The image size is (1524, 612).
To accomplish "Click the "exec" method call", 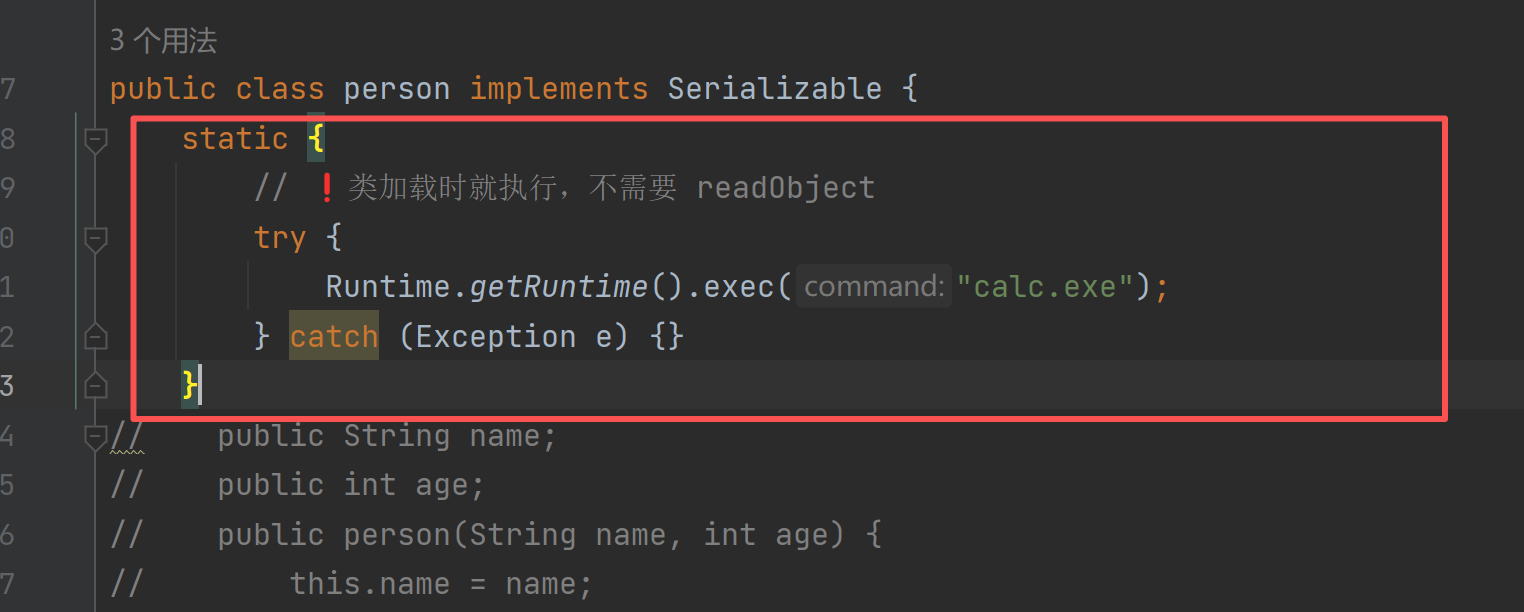I will point(739,287).
